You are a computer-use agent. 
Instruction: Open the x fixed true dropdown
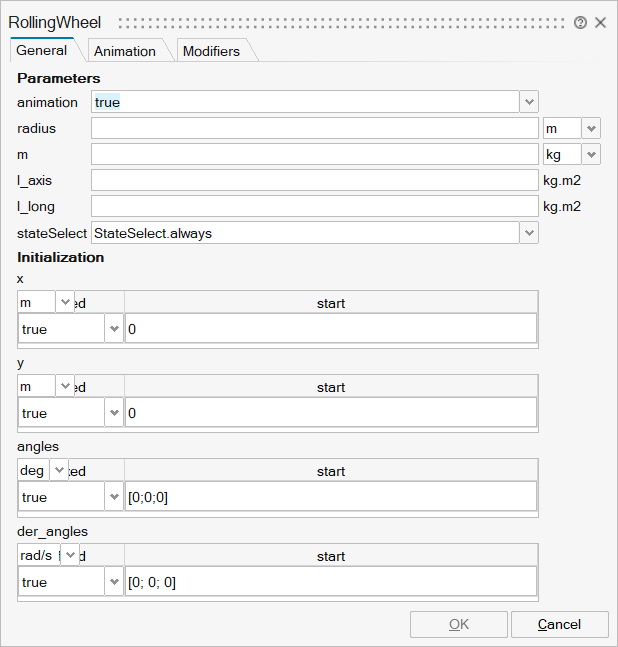[113, 329]
